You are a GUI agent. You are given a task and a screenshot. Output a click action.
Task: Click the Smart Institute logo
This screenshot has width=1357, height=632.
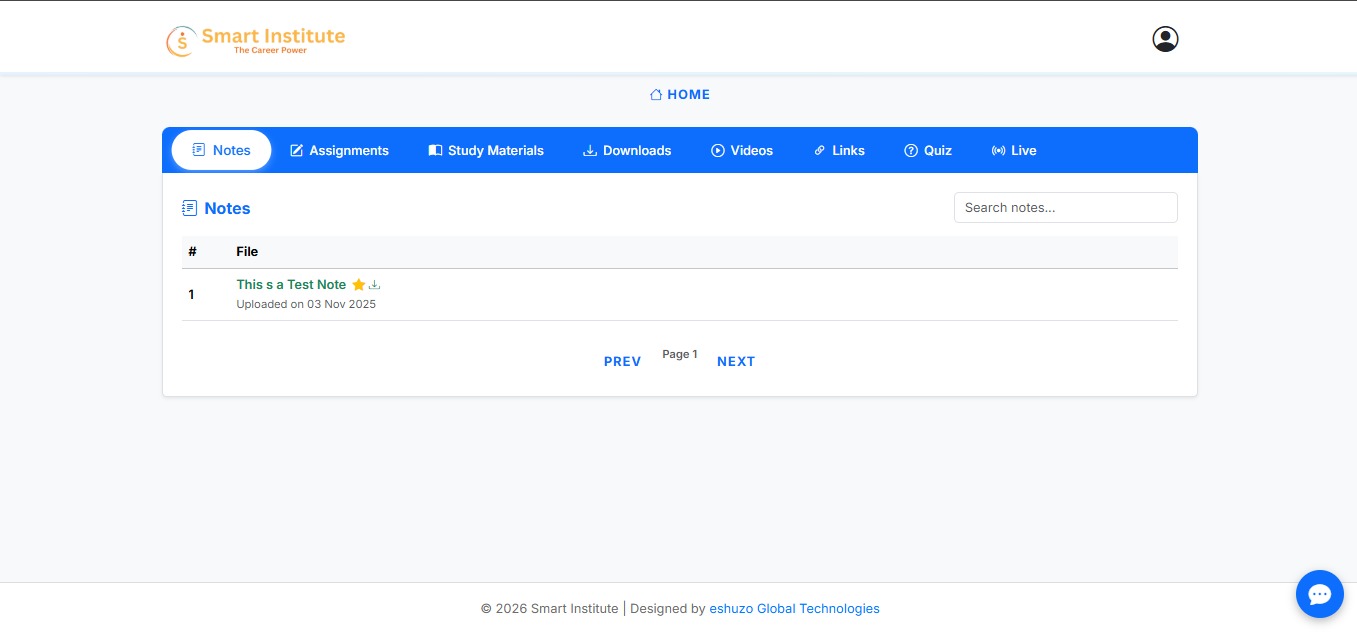coord(256,40)
